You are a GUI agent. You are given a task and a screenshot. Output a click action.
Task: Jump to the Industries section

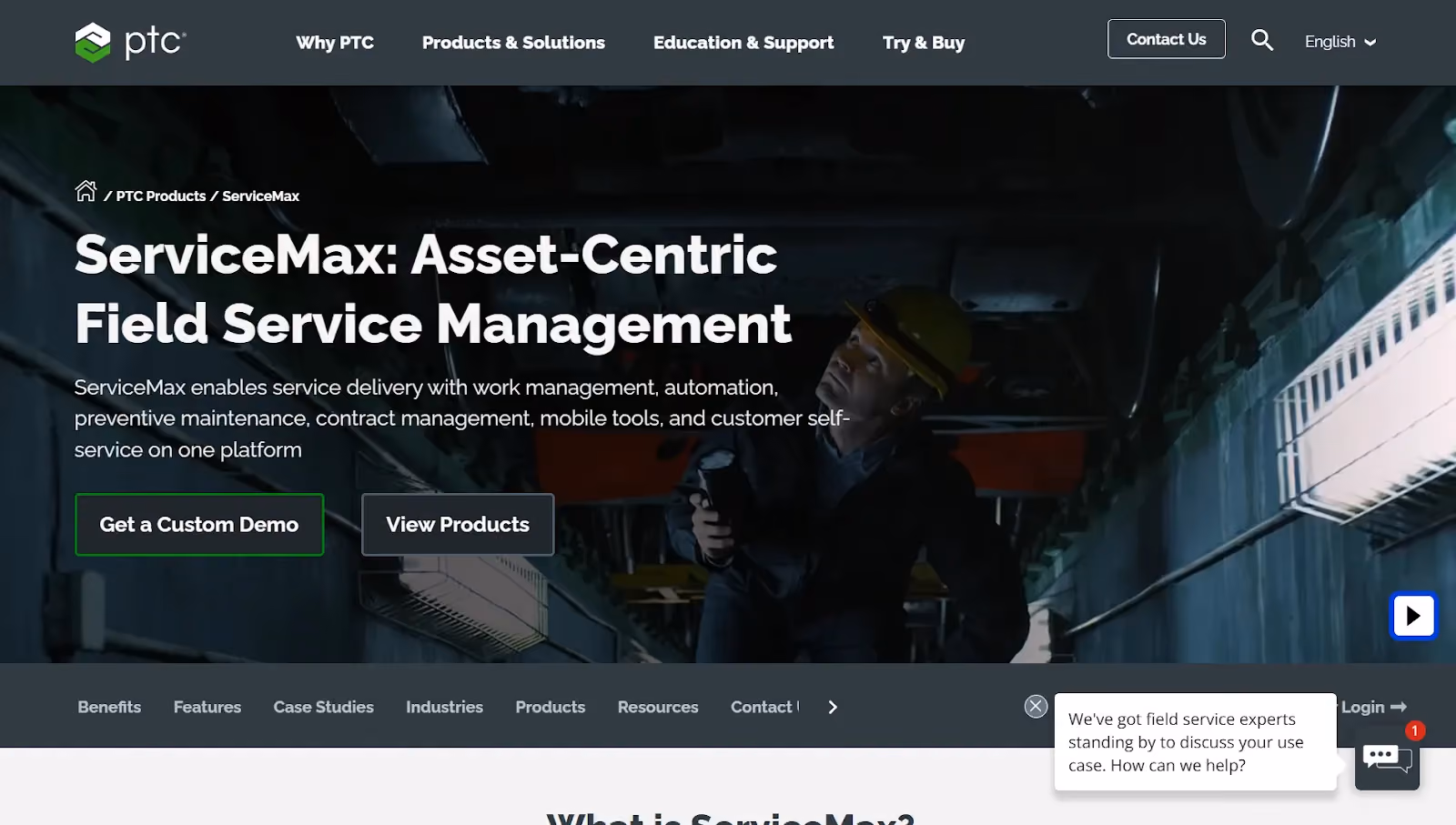444,707
